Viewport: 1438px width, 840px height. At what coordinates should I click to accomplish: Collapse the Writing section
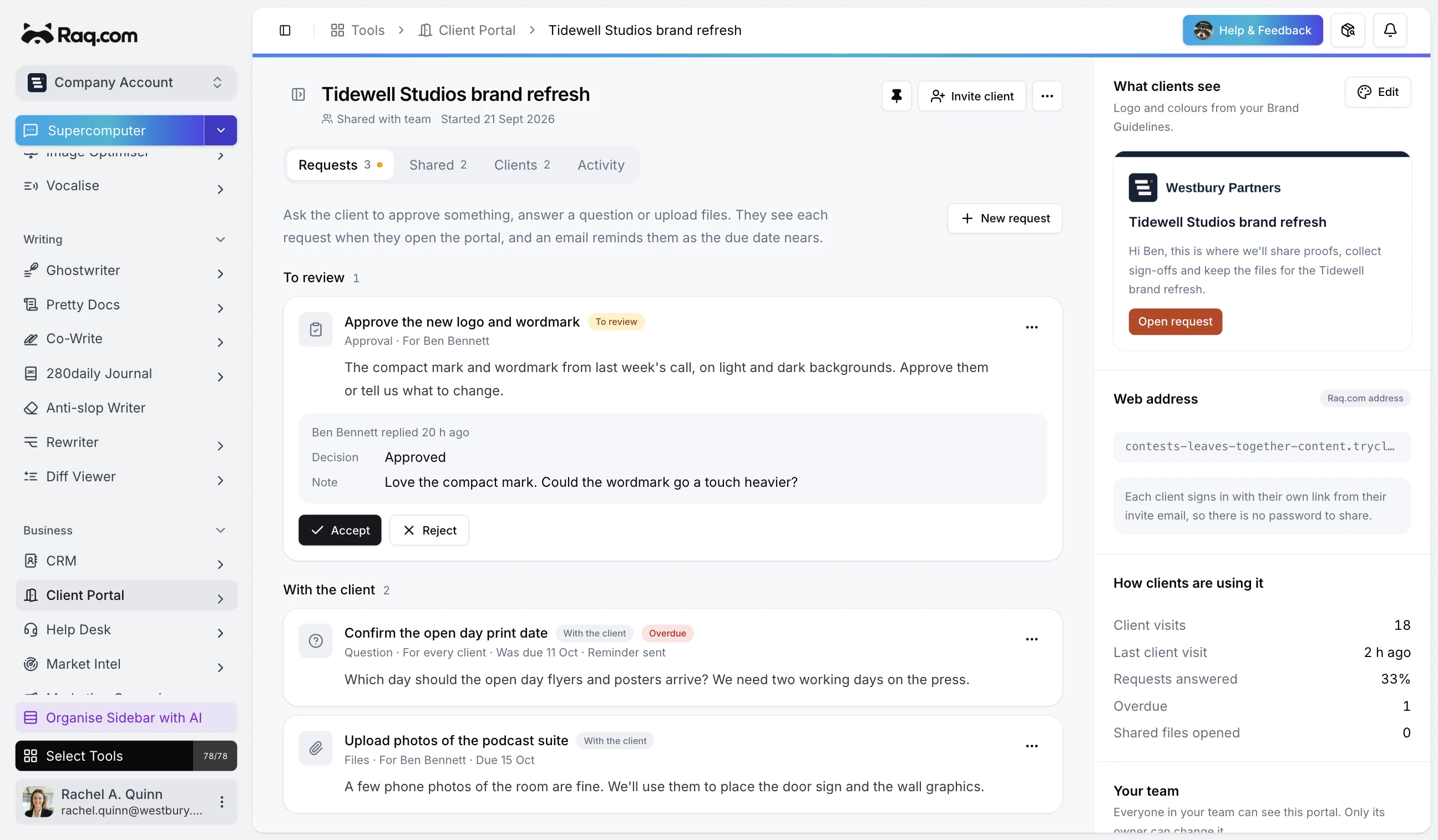(x=220, y=240)
